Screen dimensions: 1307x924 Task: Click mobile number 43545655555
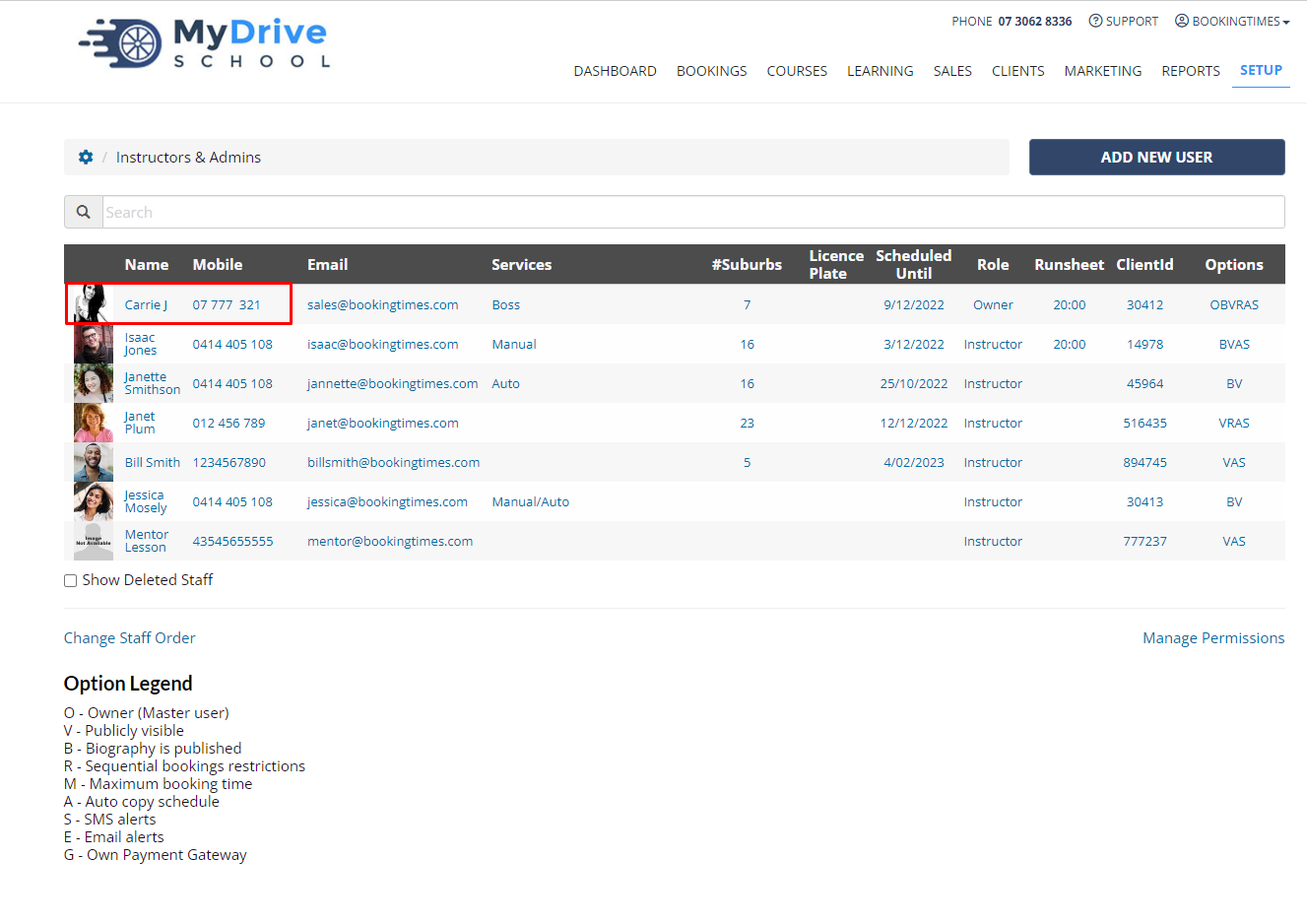(x=233, y=541)
